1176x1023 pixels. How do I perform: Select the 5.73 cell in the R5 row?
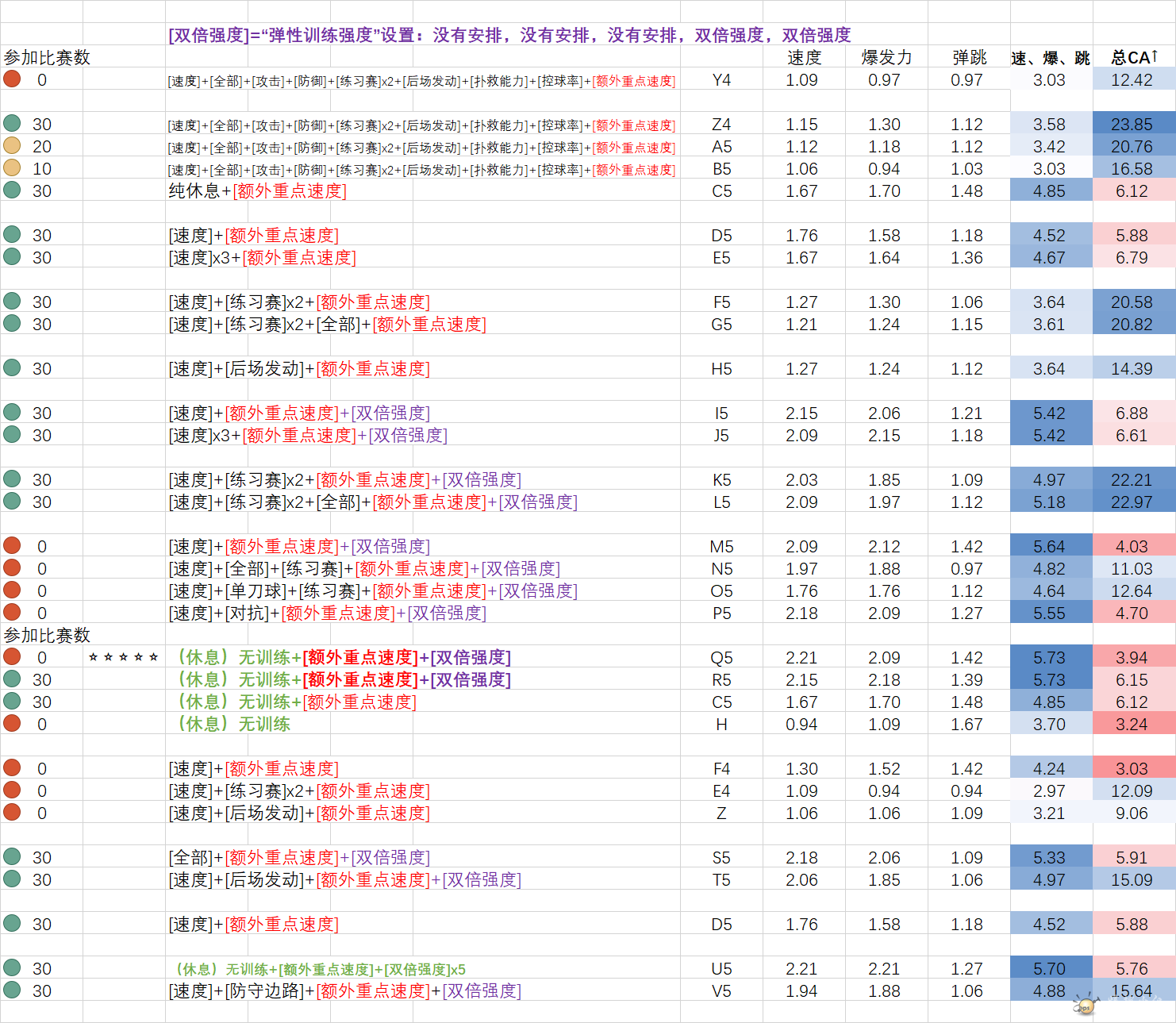[1050, 679]
